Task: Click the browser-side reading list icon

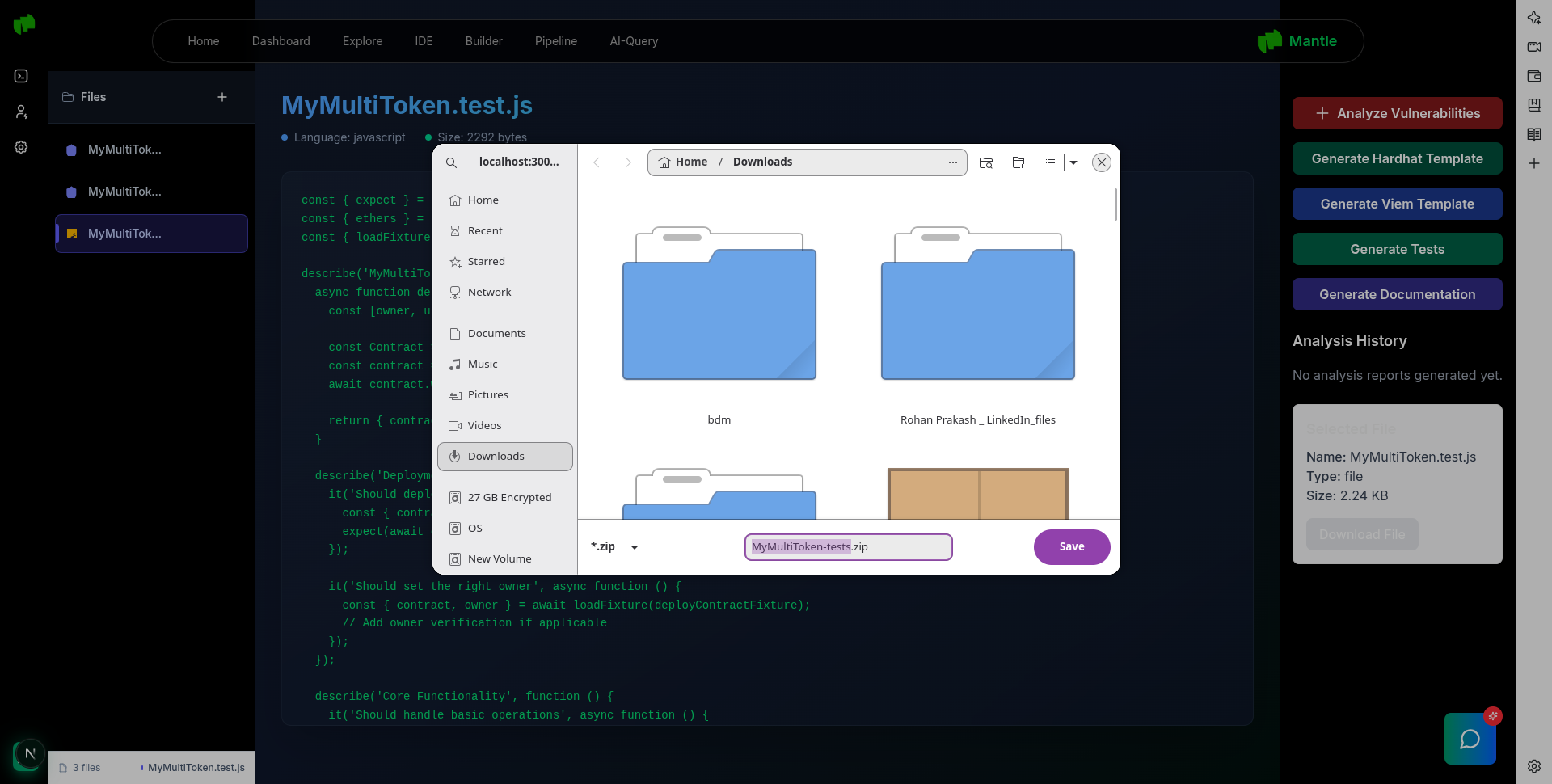Action: click(1534, 134)
